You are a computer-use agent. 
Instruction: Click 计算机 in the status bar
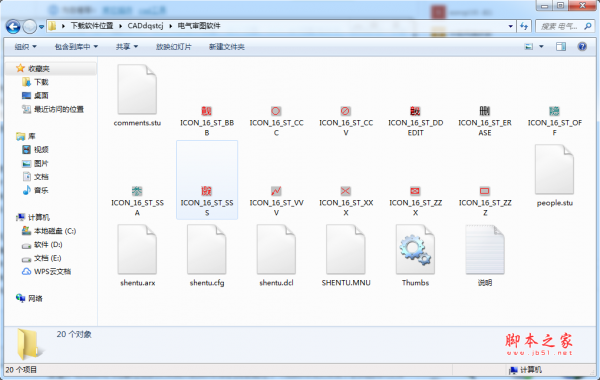click(526, 370)
